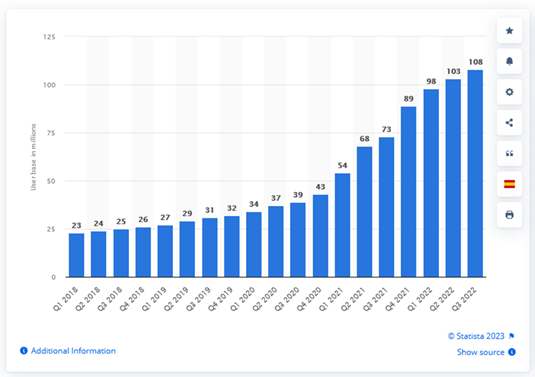
Task: Open the Additional Information link
Action: 73,351
